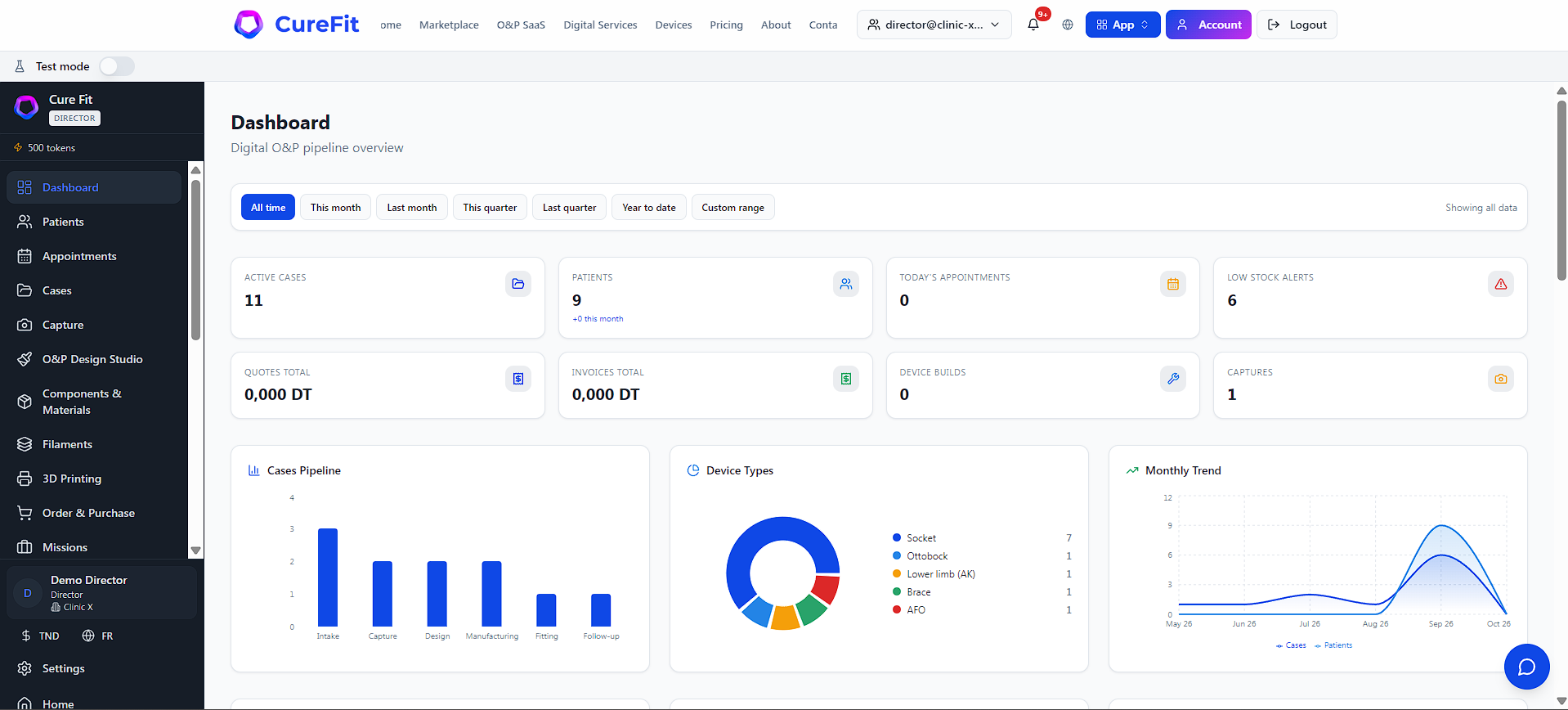
Task: Open the App switcher dropdown
Action: click(x=1122, y=25)
